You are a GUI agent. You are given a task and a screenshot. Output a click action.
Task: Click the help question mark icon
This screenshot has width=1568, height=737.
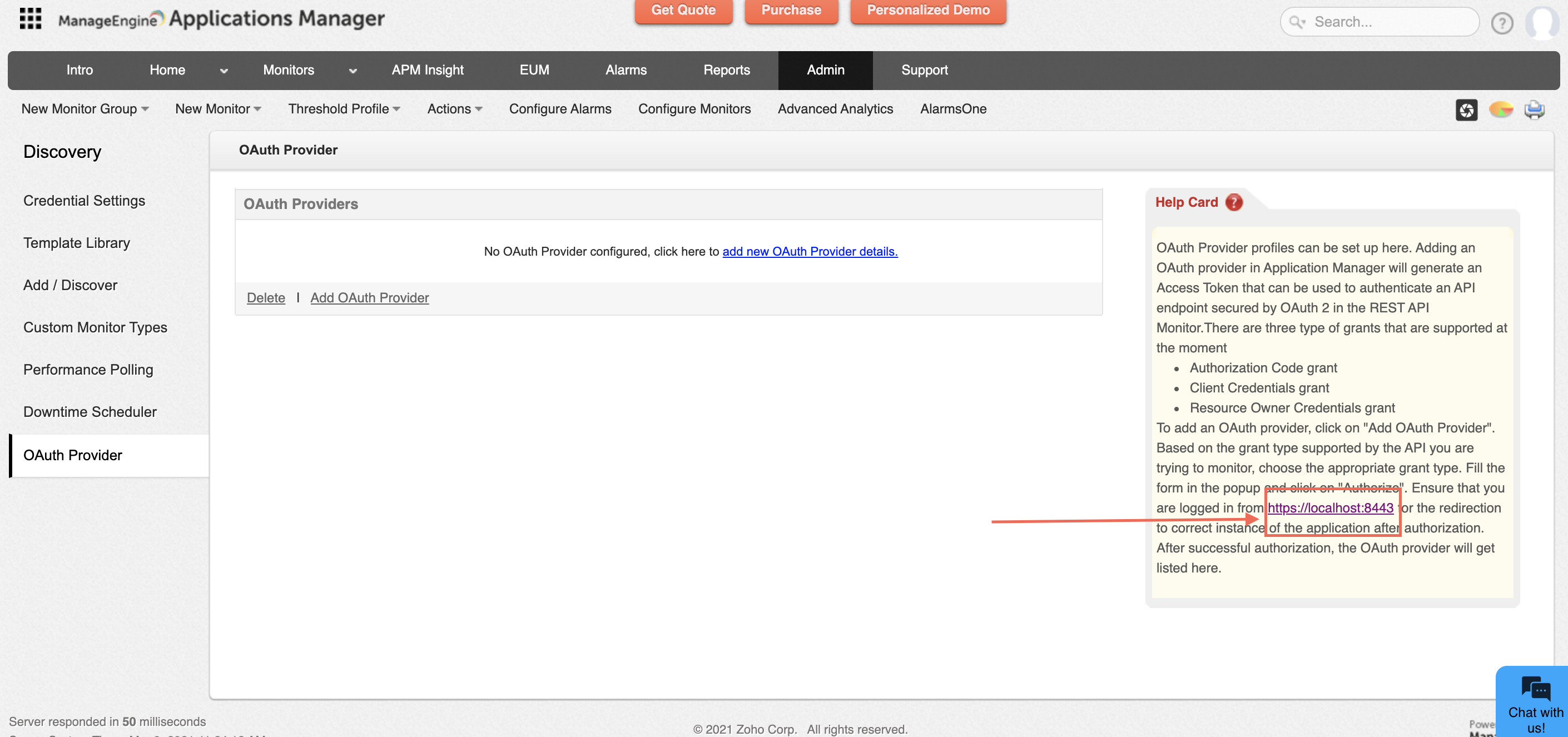(x=1501, y=23)
